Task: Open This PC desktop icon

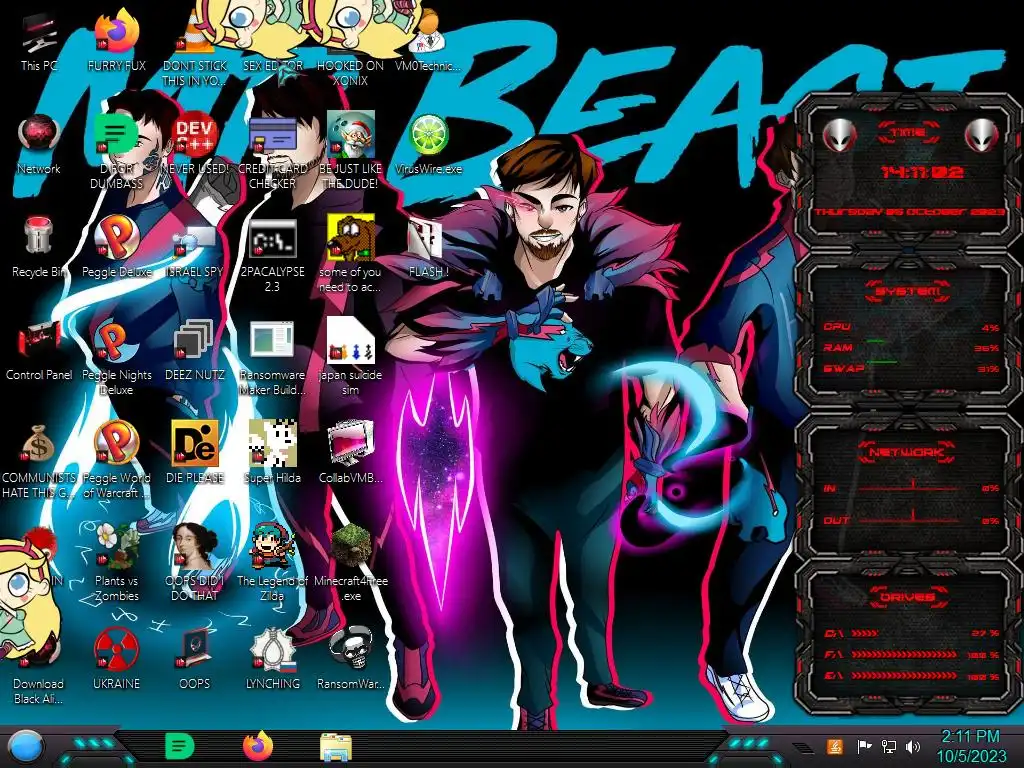Action: pos(39,42)
